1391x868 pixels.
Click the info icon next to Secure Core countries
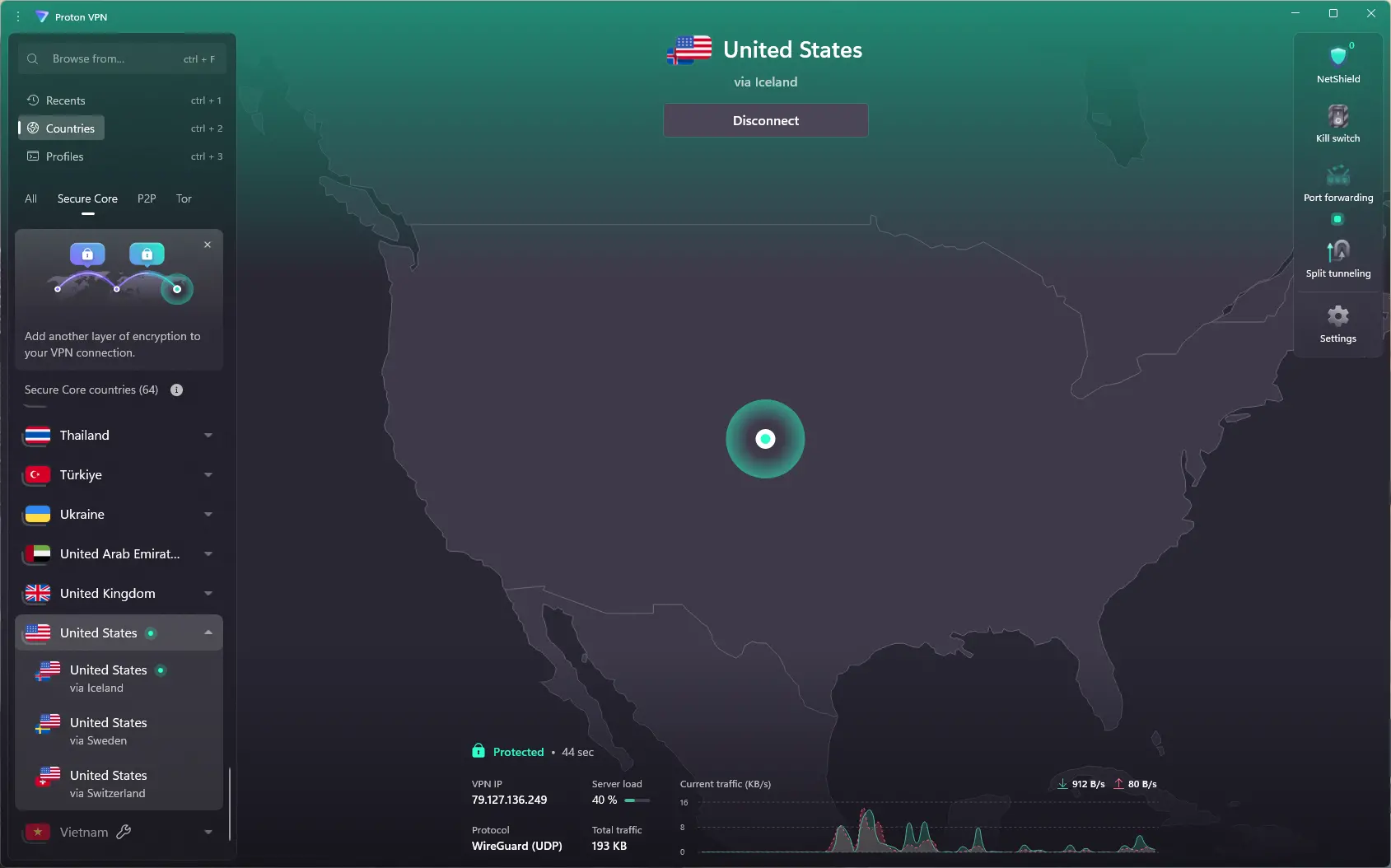click(176, 390)
